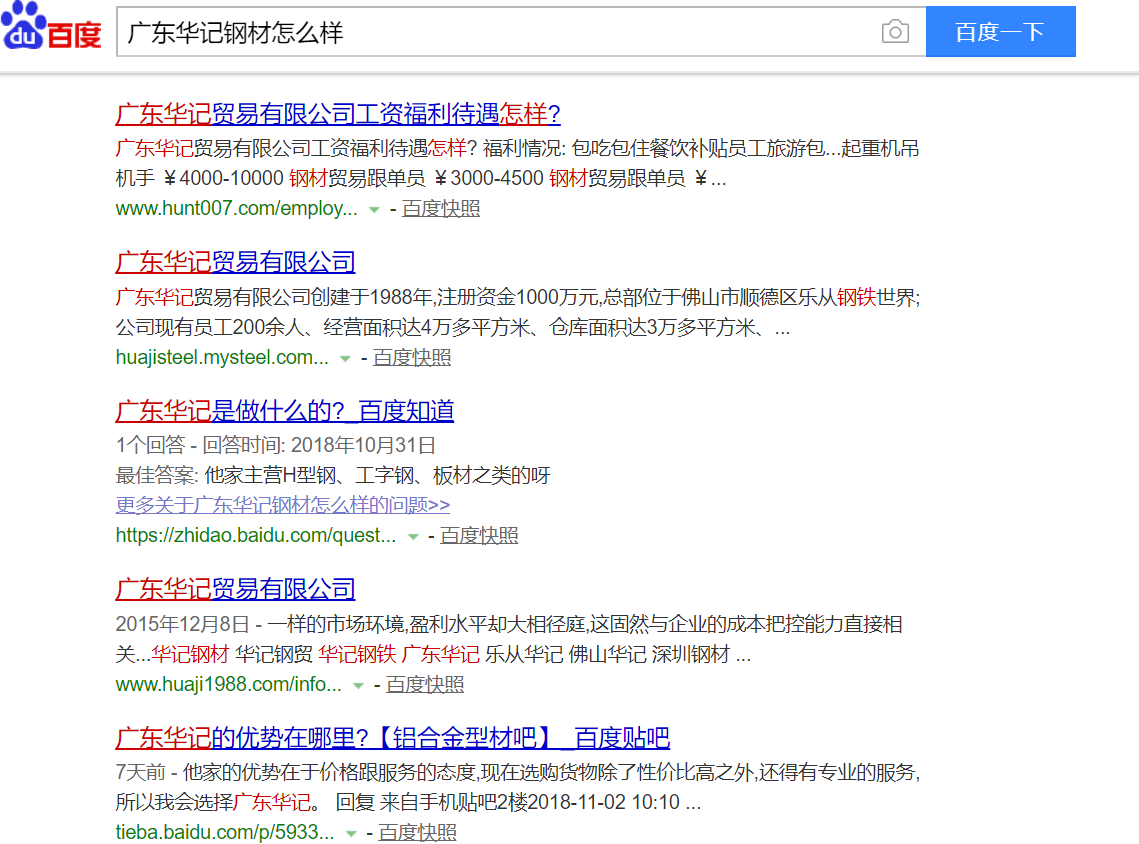Viewport: 1139px width, 844px height.
Task: Open 百度快照 for tieba.baidu.com result
Action: pyautogui.click(x=418, y=833)
